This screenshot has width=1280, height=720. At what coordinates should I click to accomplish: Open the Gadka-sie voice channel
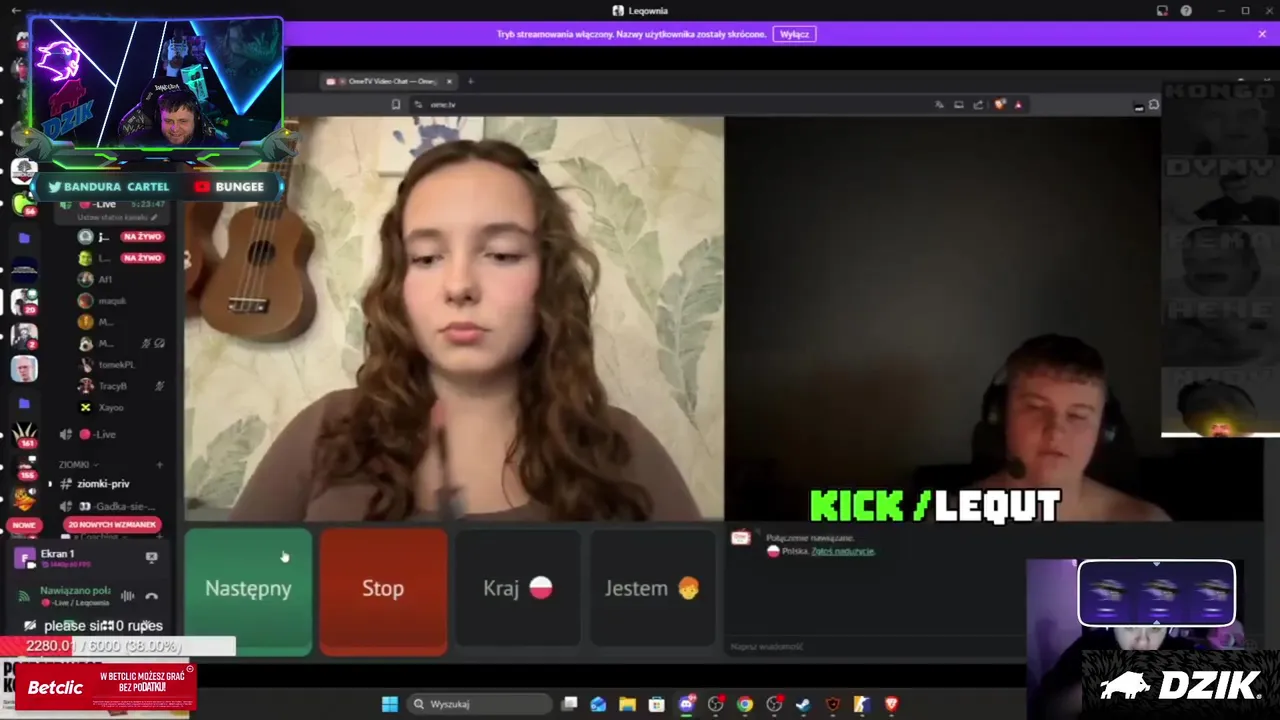(x=110, y=506)
